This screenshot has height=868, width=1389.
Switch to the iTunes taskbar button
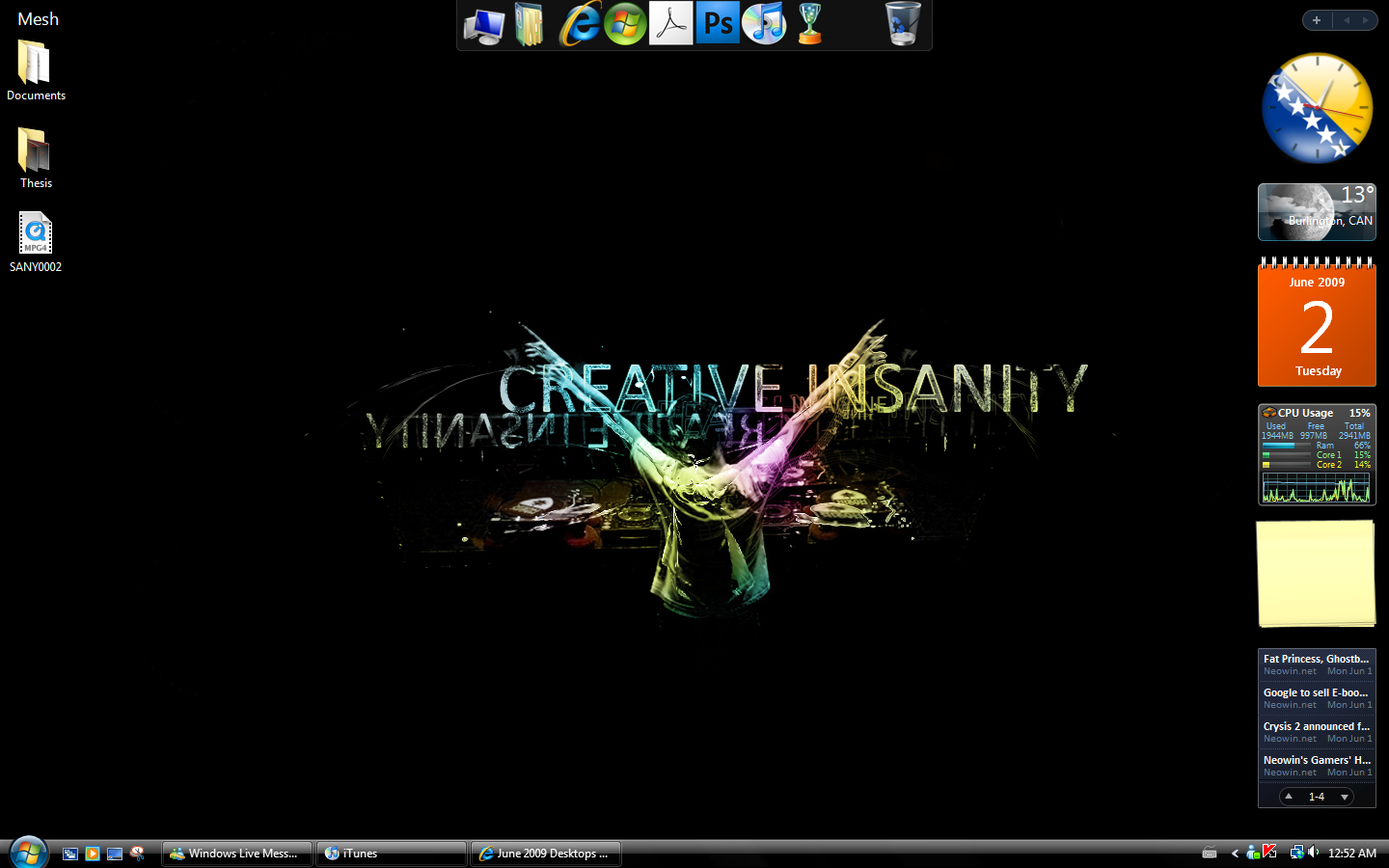(x=392, y=854)
